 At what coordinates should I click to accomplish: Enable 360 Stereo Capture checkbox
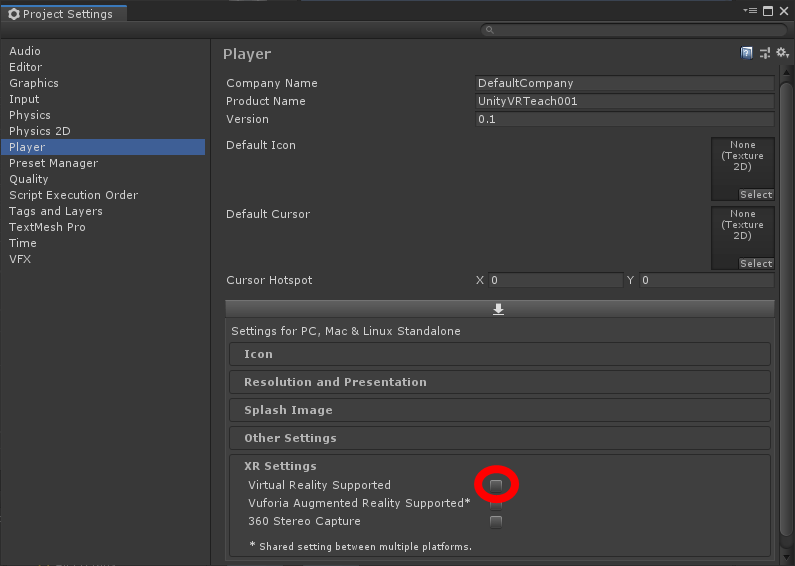pyautogui.click(x=496, y=522)
